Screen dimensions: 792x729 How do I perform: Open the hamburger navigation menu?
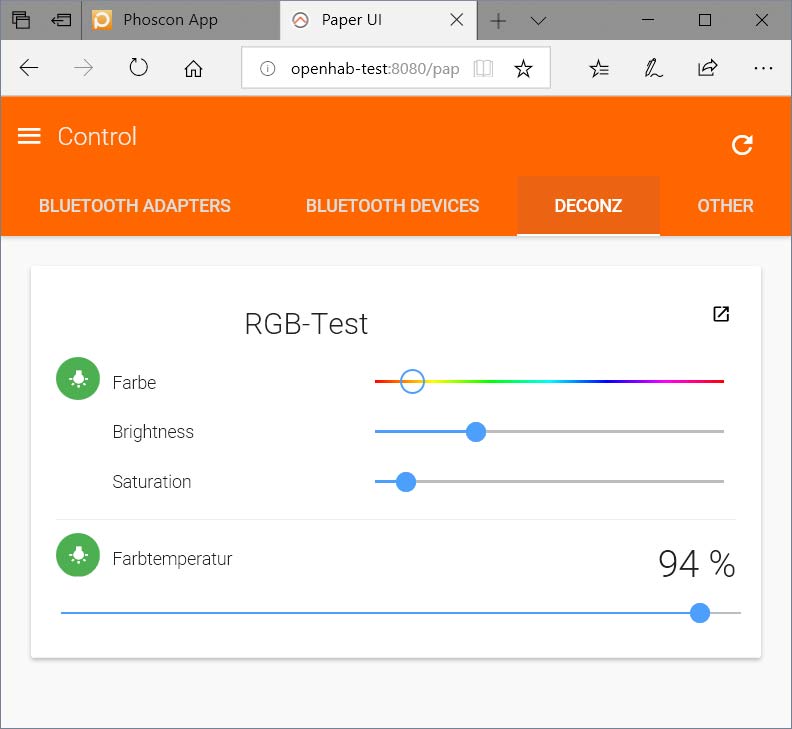tap(29, 136)
